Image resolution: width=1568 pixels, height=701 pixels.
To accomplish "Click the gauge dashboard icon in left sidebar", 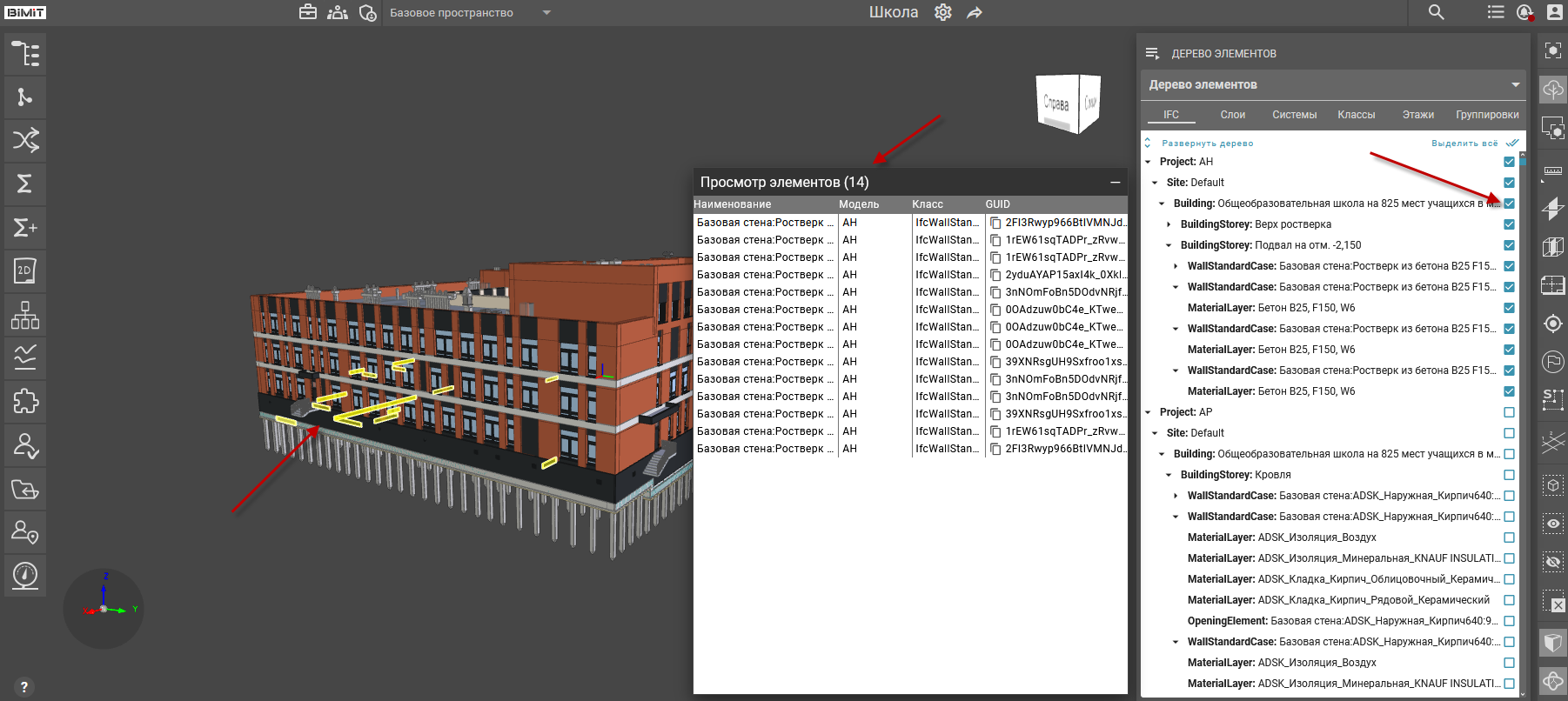I will coord(25,575).
